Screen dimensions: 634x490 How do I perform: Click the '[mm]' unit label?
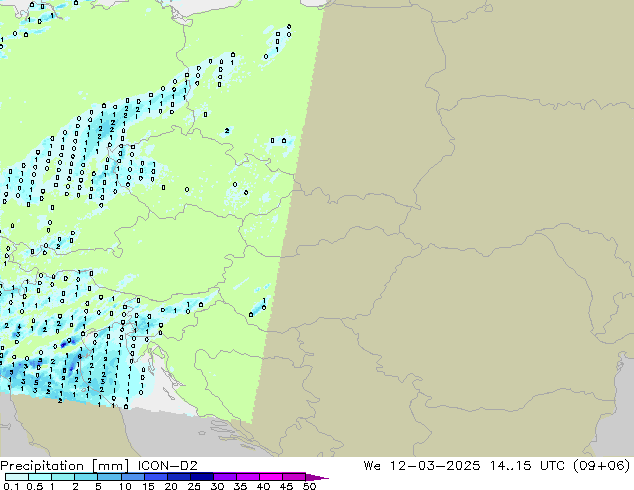(110, 466)
